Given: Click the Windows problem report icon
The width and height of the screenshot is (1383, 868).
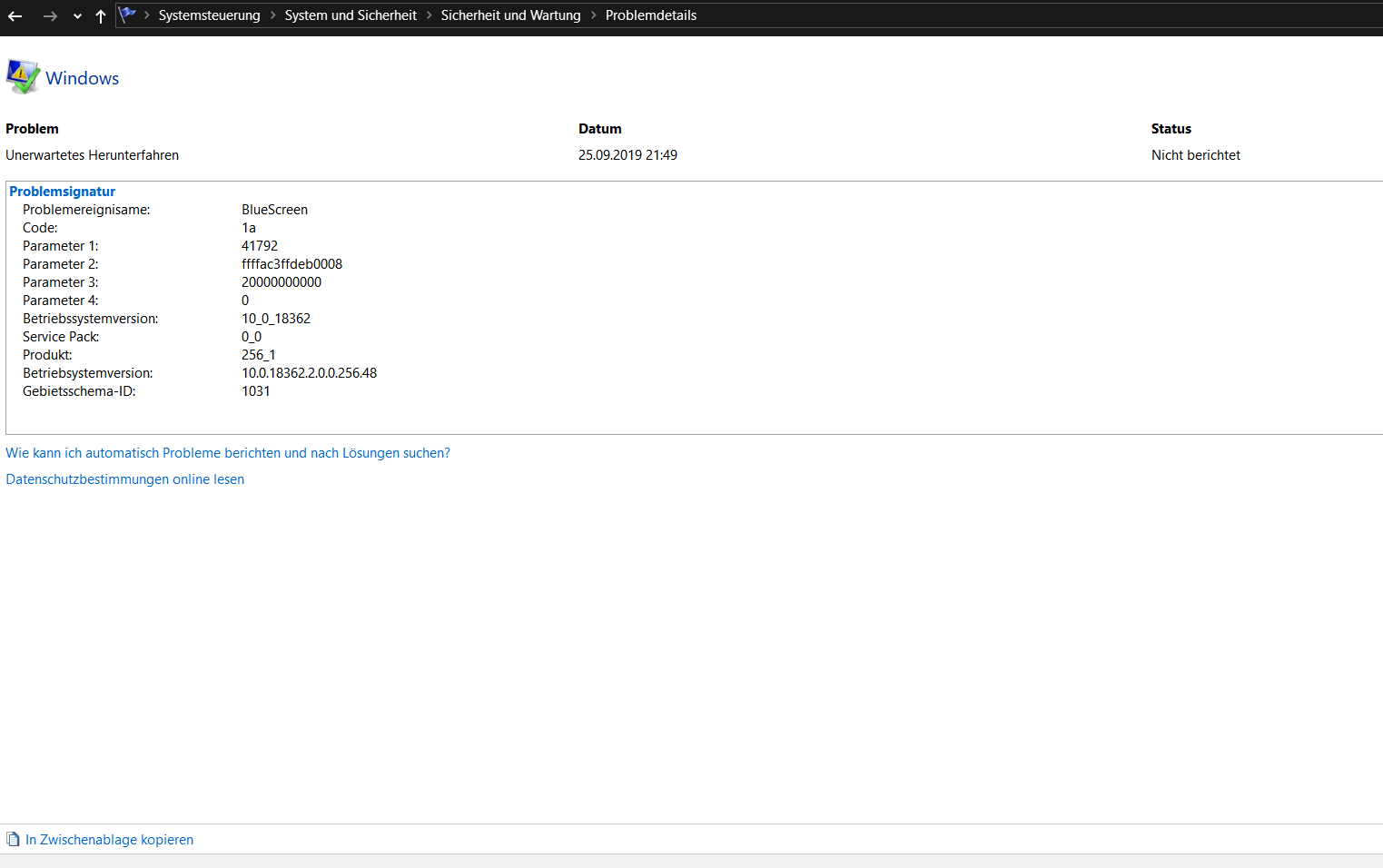Looking at the screenshot, I should click(23, 77).
